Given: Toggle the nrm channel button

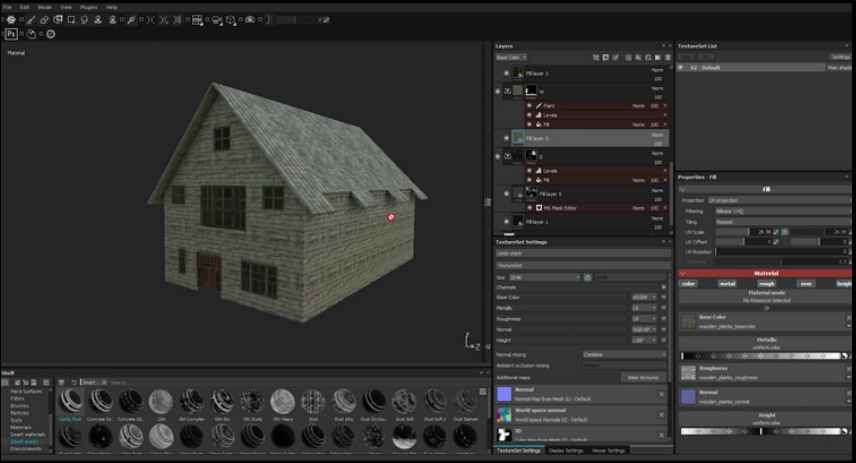Looking at the screenshot, I should tap(806, 283).
